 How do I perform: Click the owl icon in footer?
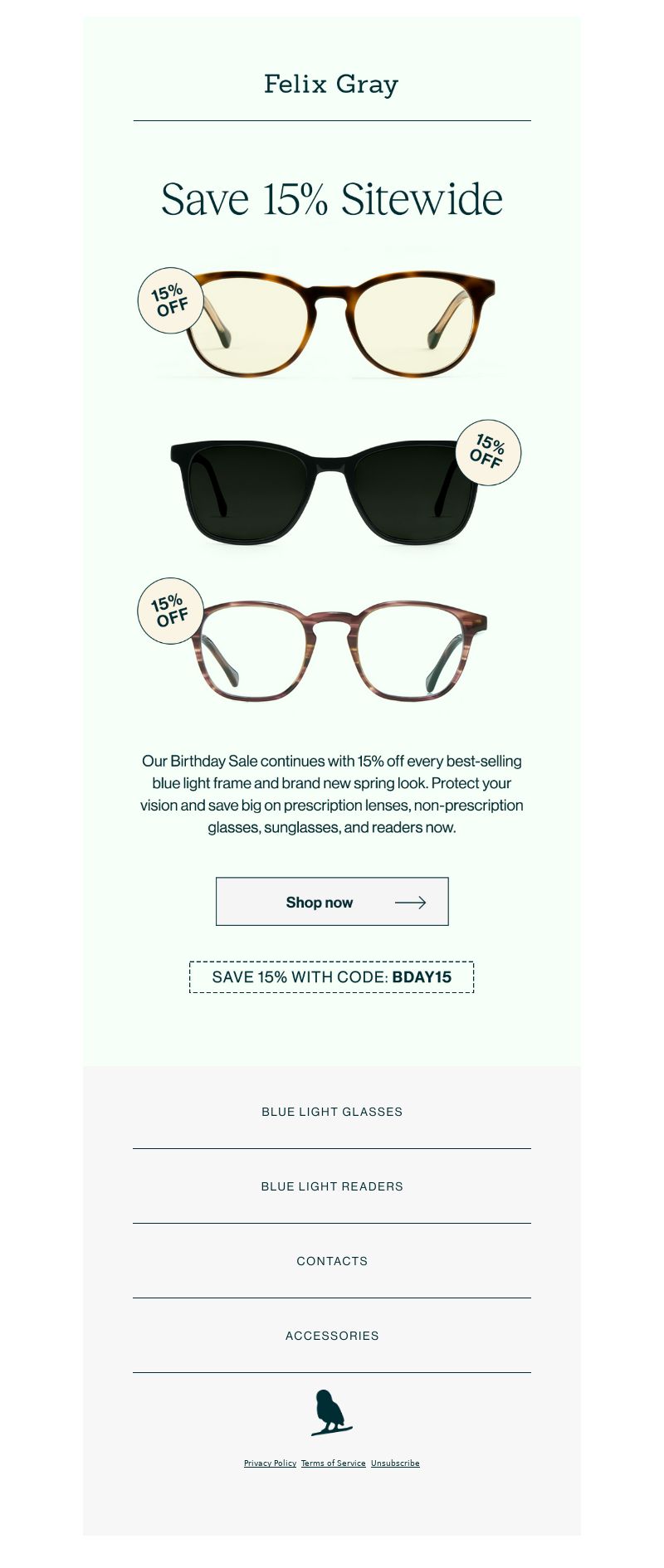coord(331,1413)
